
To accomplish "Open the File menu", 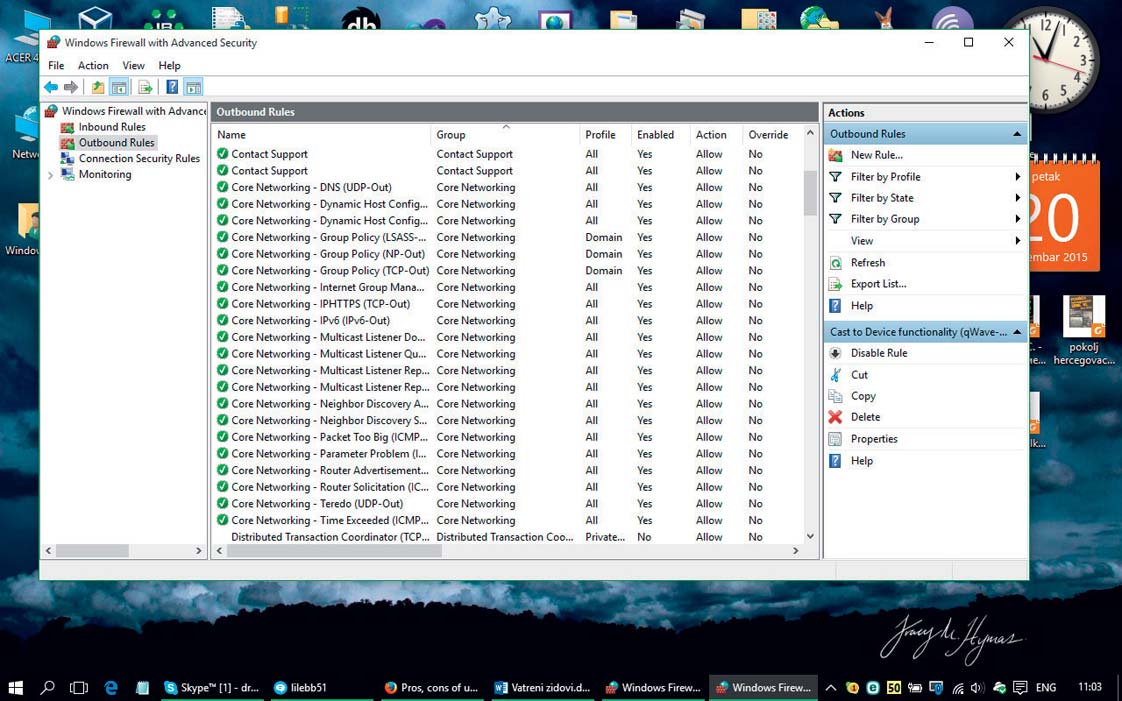I will pos(56,65).
